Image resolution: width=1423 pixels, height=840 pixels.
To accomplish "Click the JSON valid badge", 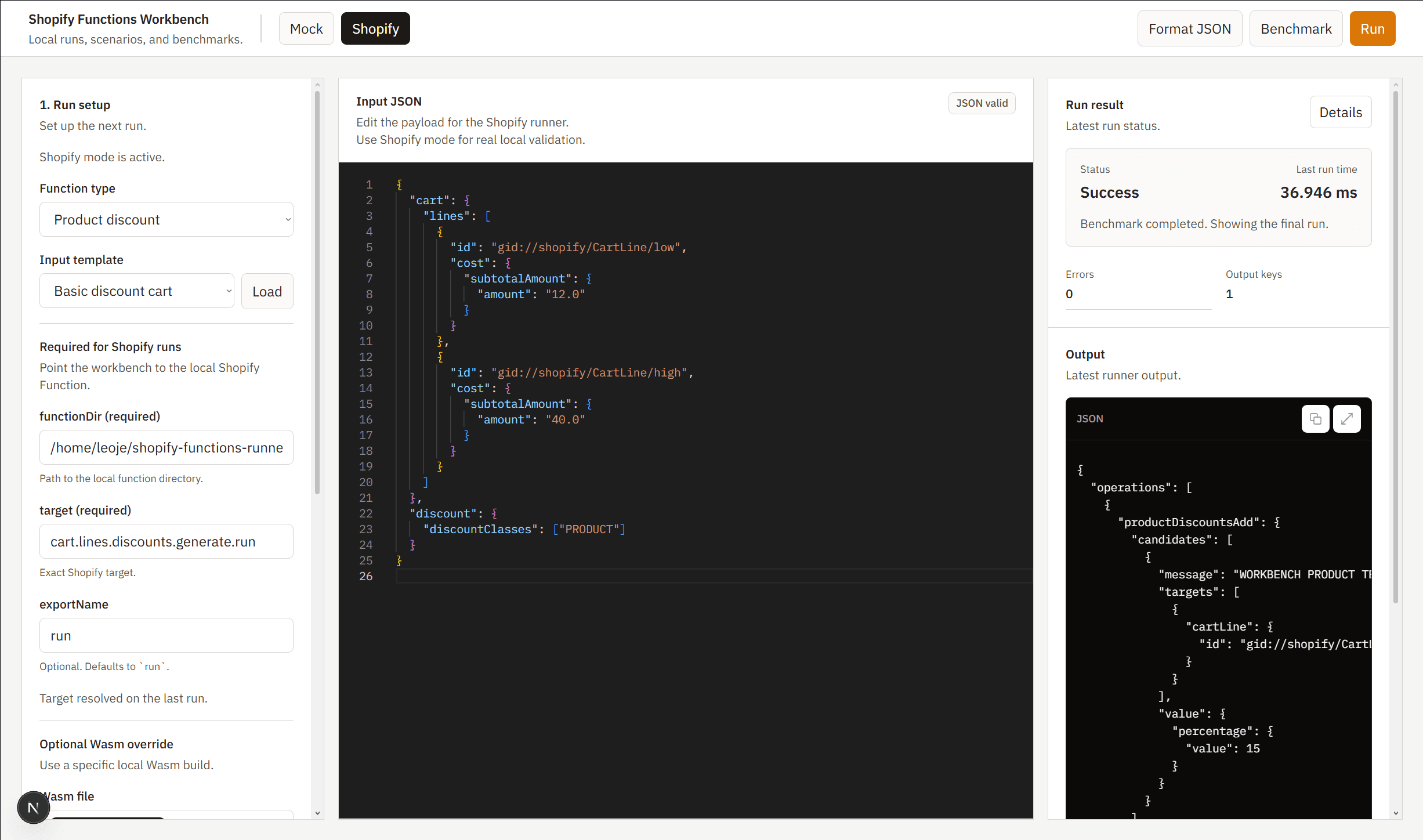I will point(982,103).
